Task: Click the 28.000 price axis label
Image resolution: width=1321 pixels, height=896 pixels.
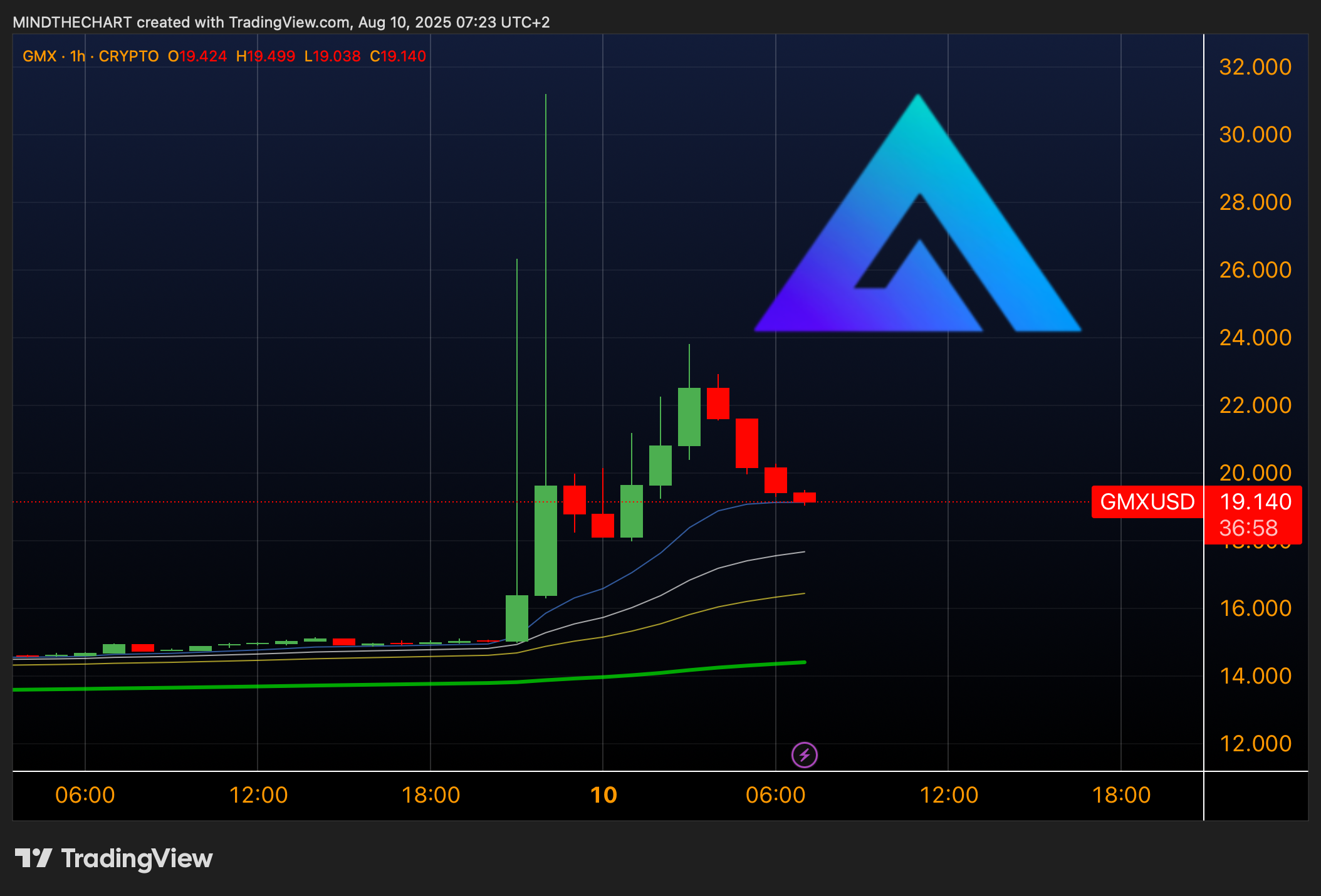Action: 1255,202
